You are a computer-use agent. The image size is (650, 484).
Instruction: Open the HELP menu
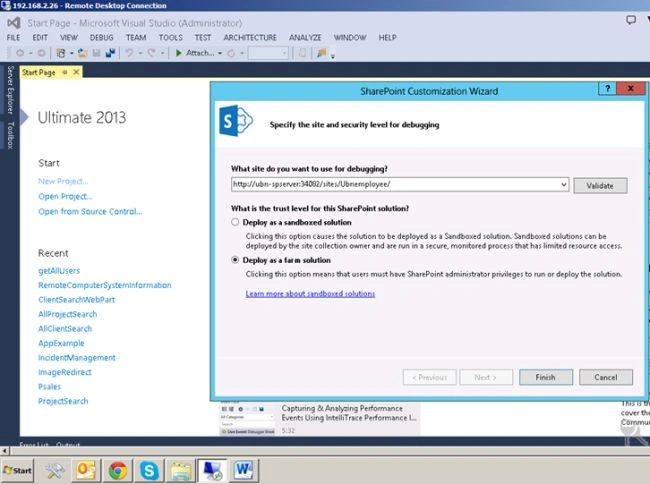(388, 38)
